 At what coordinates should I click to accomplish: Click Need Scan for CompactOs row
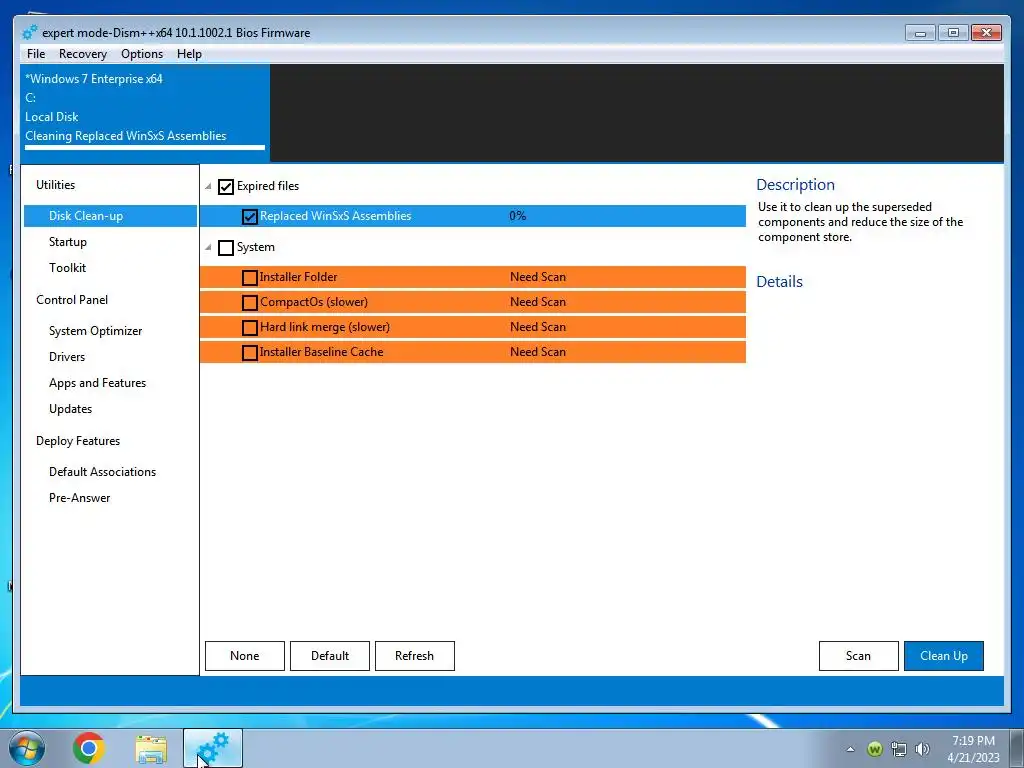538,302
